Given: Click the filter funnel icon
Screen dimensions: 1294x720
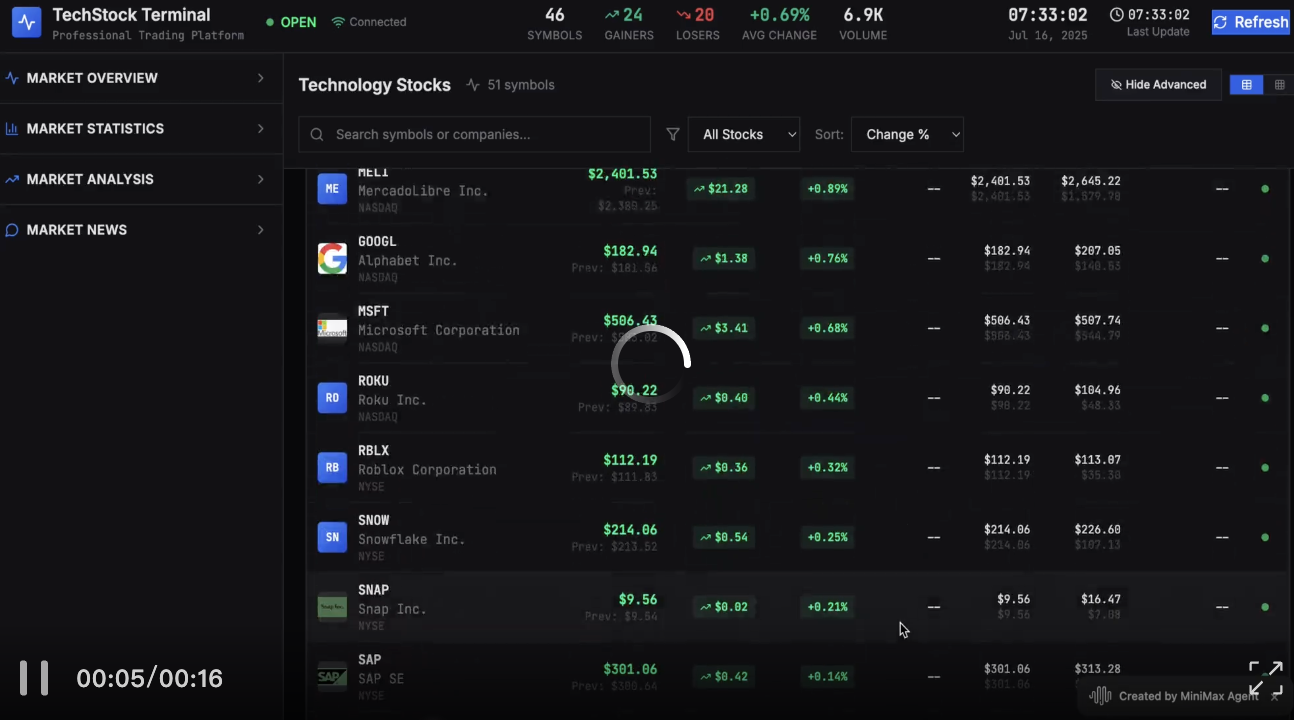Looking at the screenshot, I should tap(673, 134).
